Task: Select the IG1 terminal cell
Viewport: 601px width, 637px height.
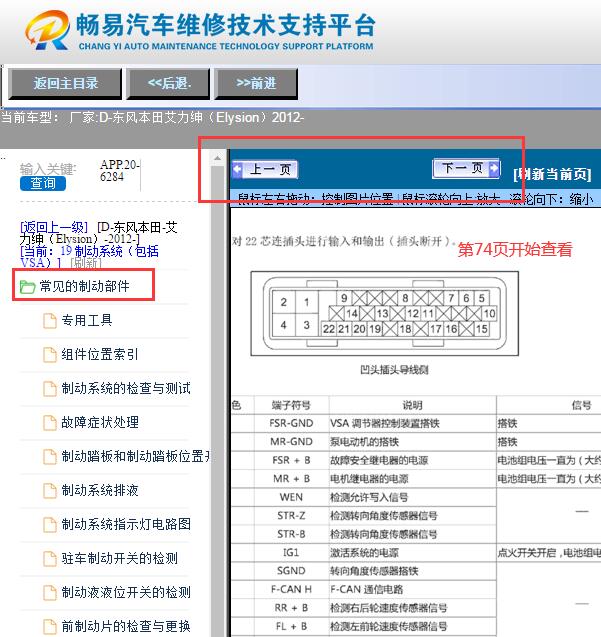Action: coord(291,552)
